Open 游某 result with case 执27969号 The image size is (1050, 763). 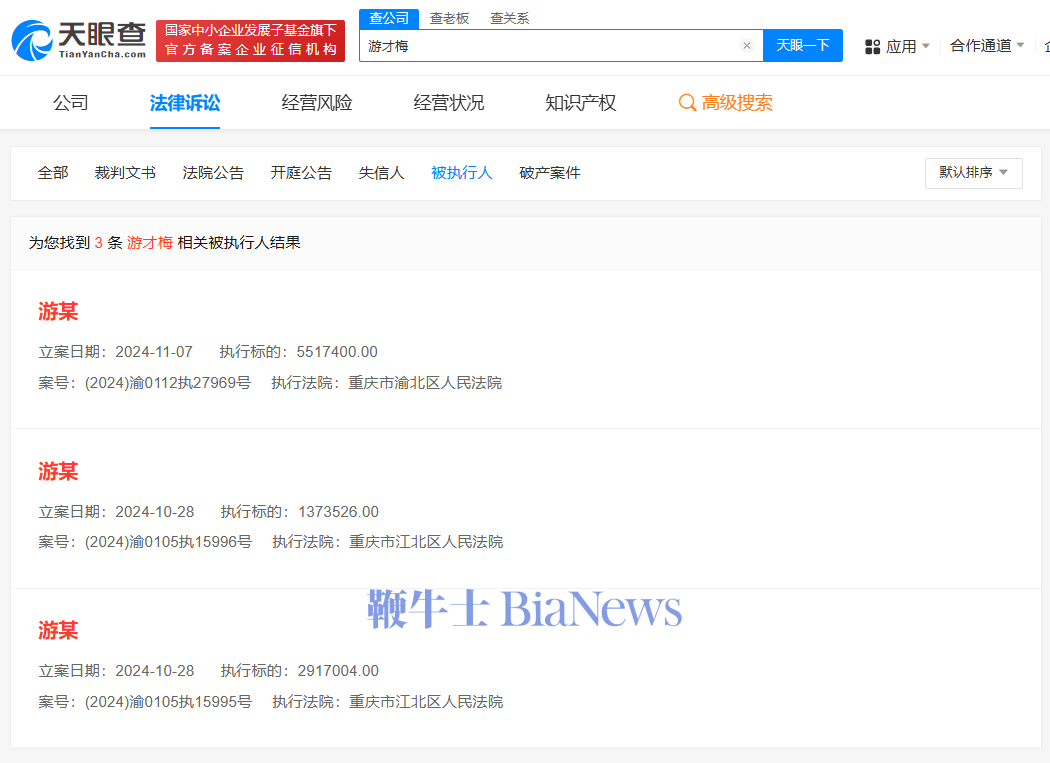[58, 311]
